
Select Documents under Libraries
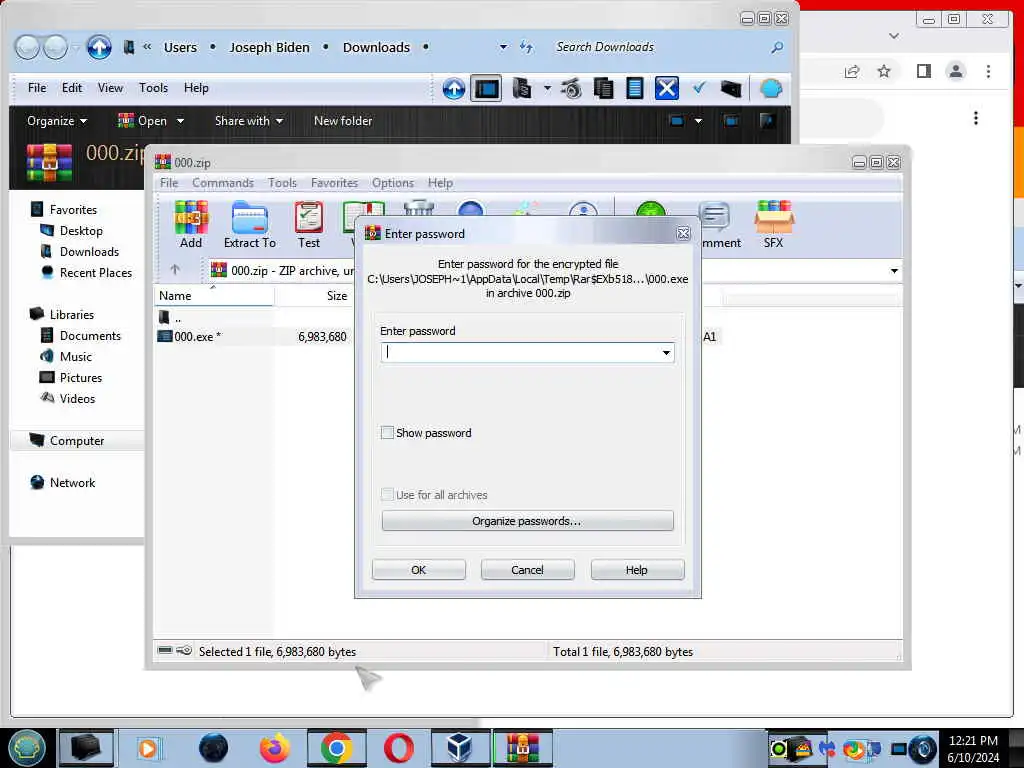coord(90,336)
